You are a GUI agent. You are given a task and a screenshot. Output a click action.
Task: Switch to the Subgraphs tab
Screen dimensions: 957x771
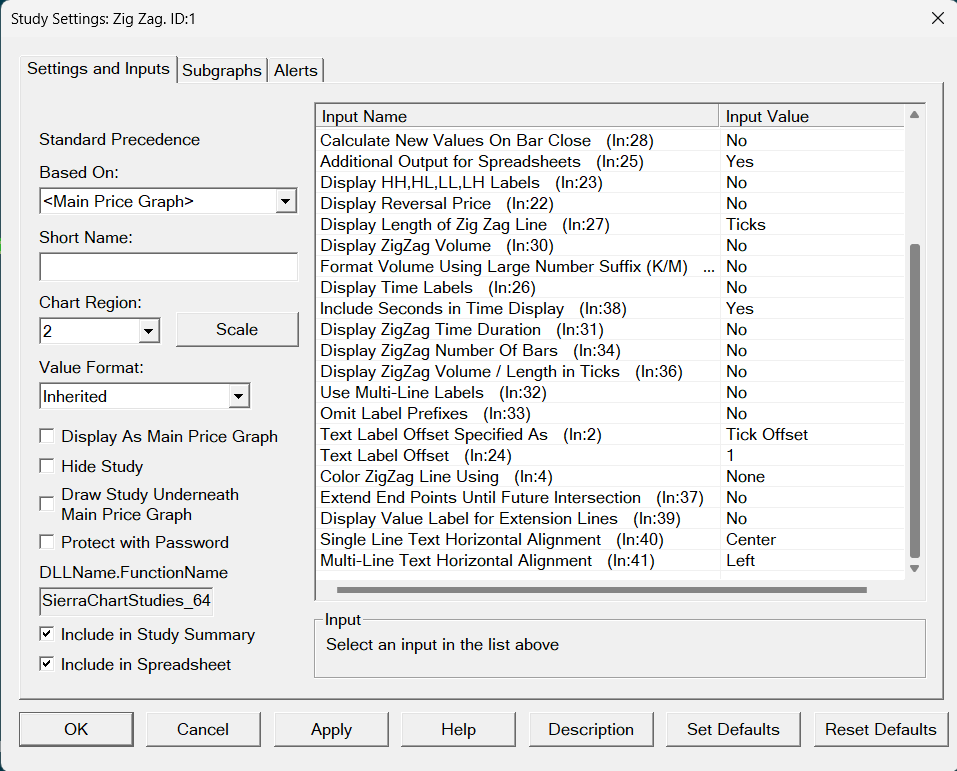pos(222,70)
